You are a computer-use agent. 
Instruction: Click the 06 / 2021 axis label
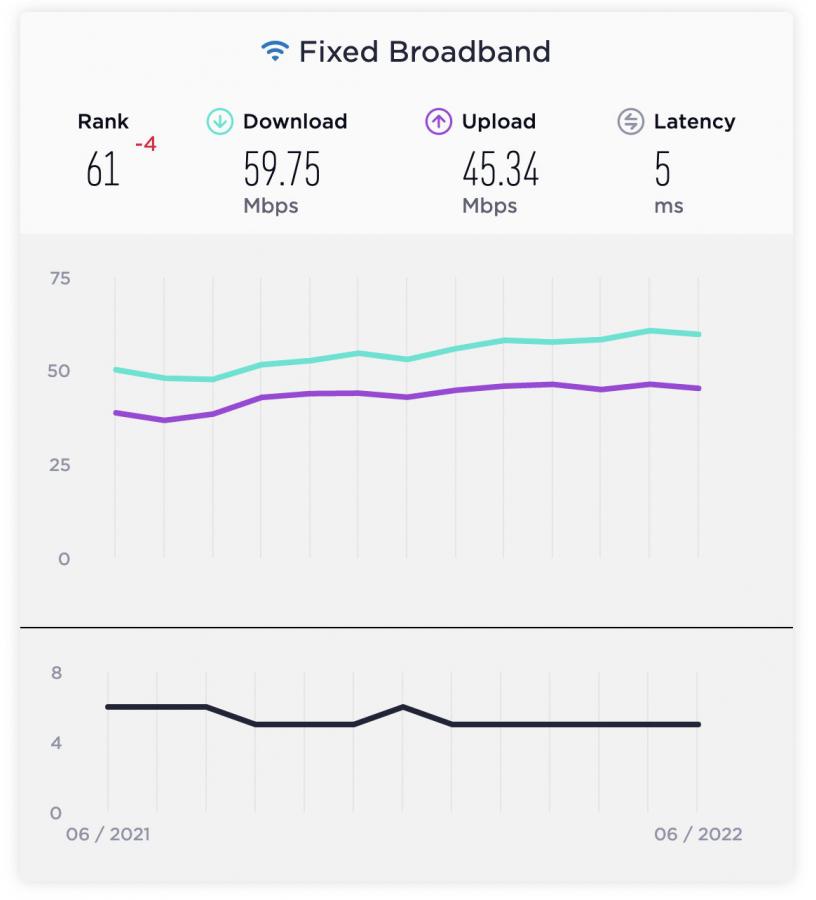(x=108, y=834)
